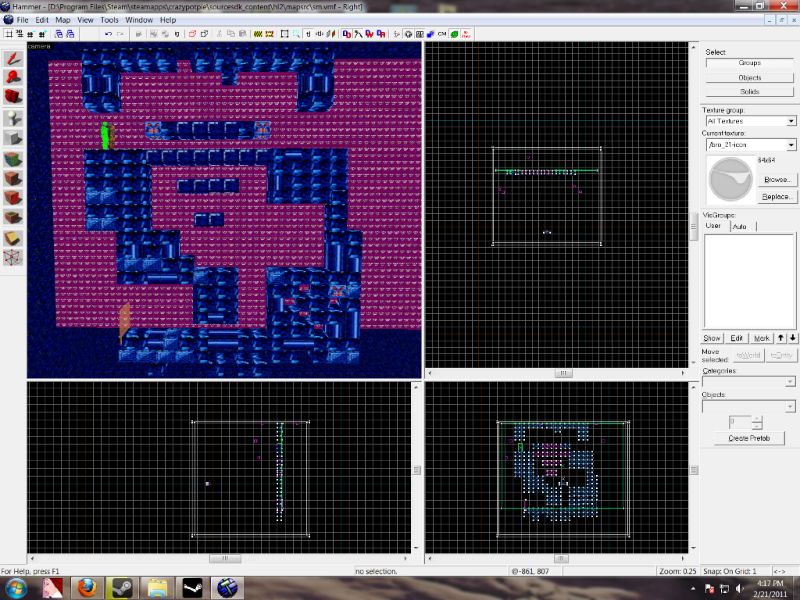
Task: Toggle the 2D grid display
Action: (9, 34)
